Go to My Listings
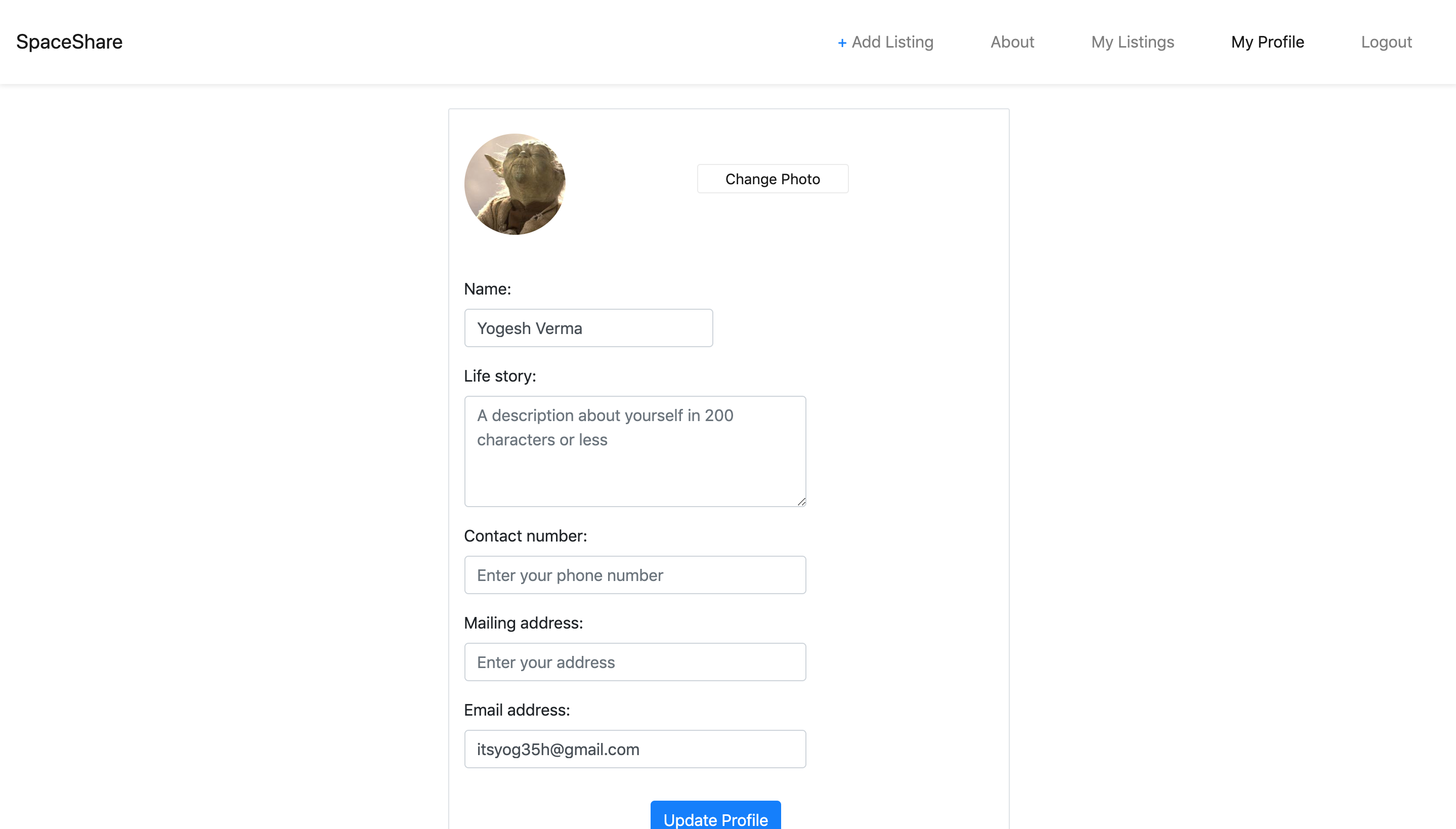1456x829 pixels. point(1132,42)
